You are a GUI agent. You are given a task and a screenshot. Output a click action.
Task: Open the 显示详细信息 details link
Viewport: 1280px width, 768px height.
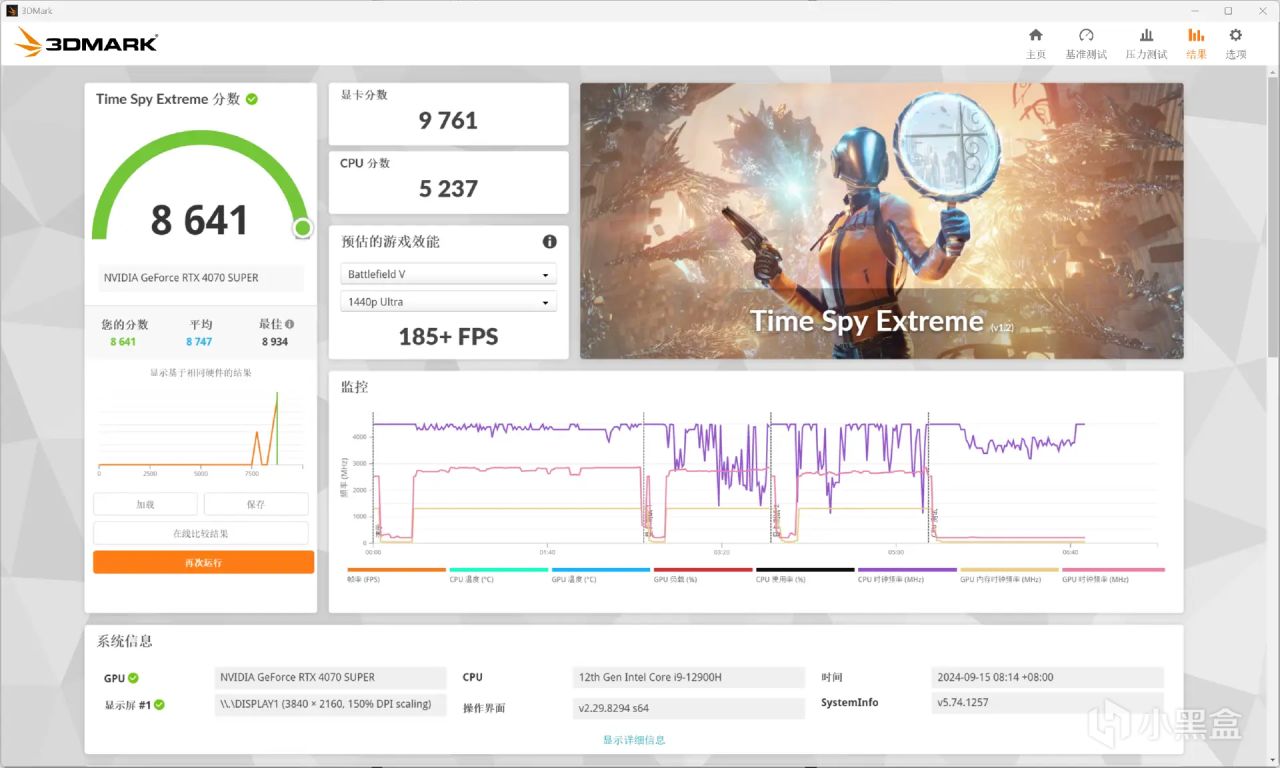(x=634, y=740)
